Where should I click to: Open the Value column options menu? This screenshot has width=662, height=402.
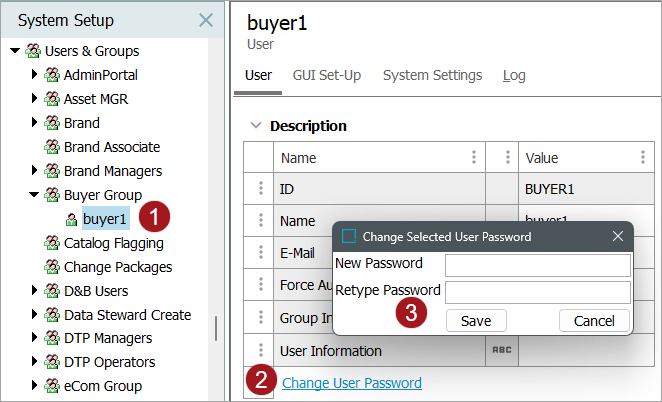point(643,158)
